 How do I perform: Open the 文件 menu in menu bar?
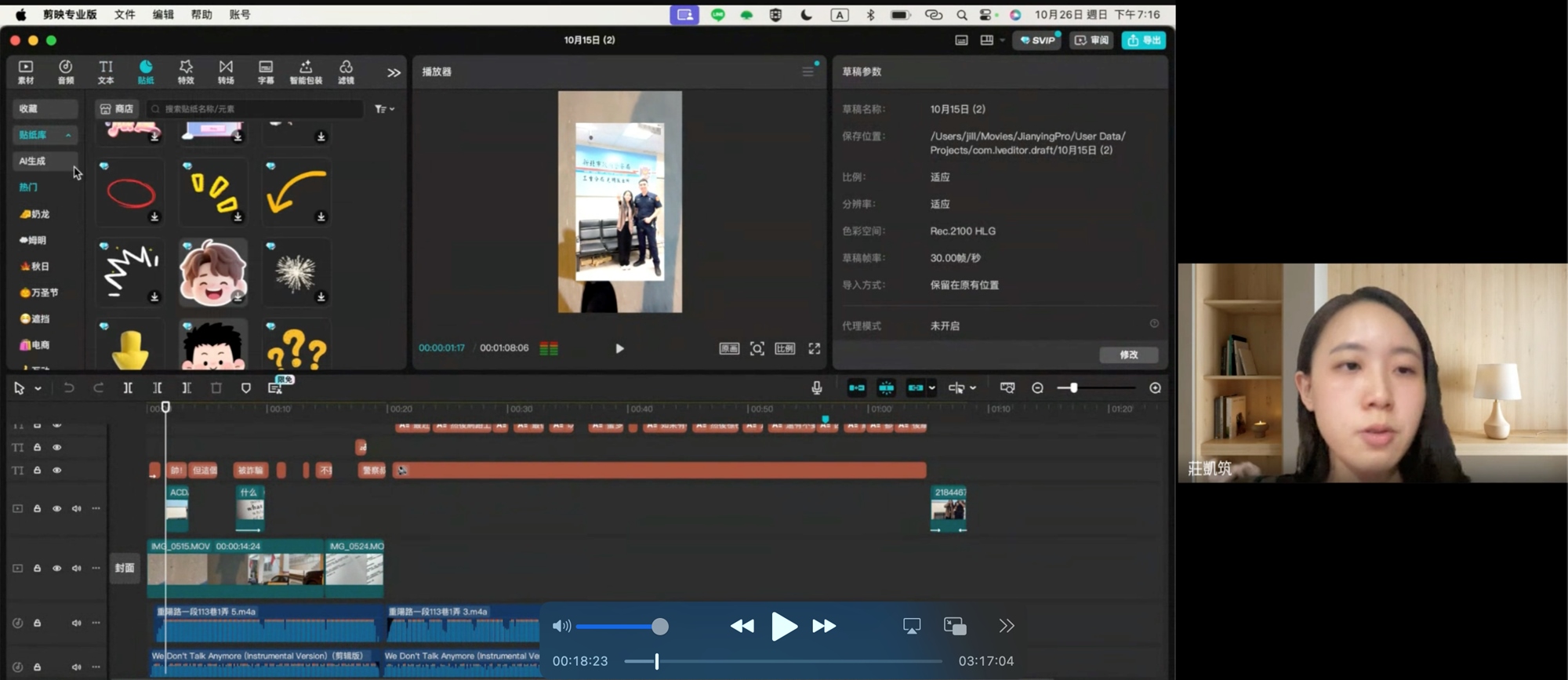pos(125,14)
